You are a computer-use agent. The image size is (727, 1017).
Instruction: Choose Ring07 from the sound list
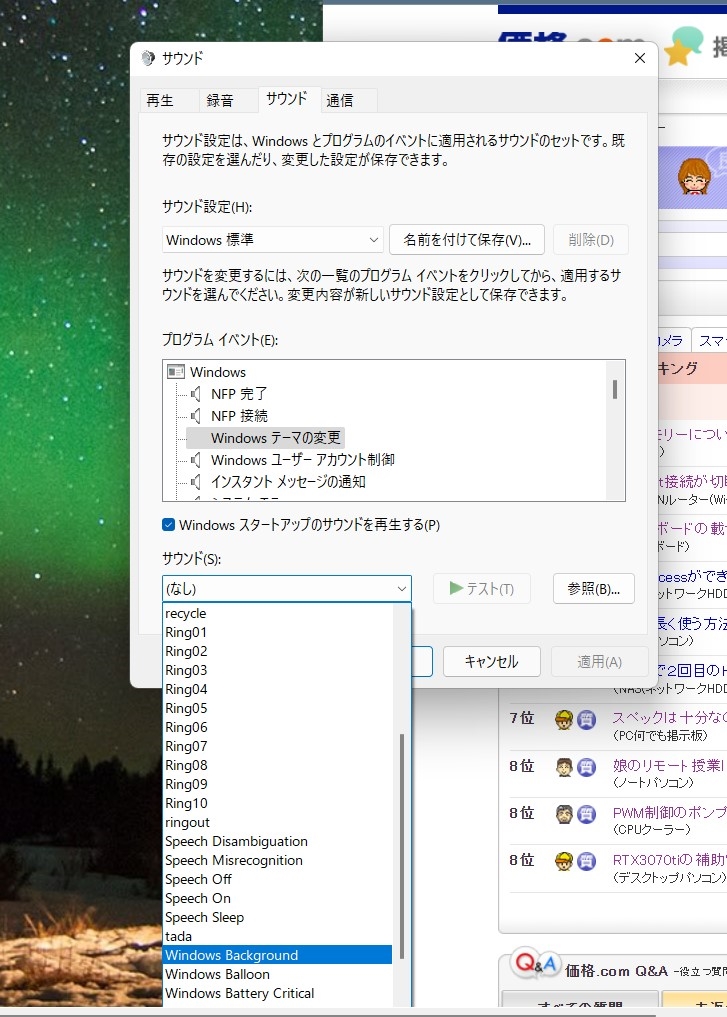(x=278, y=747)
